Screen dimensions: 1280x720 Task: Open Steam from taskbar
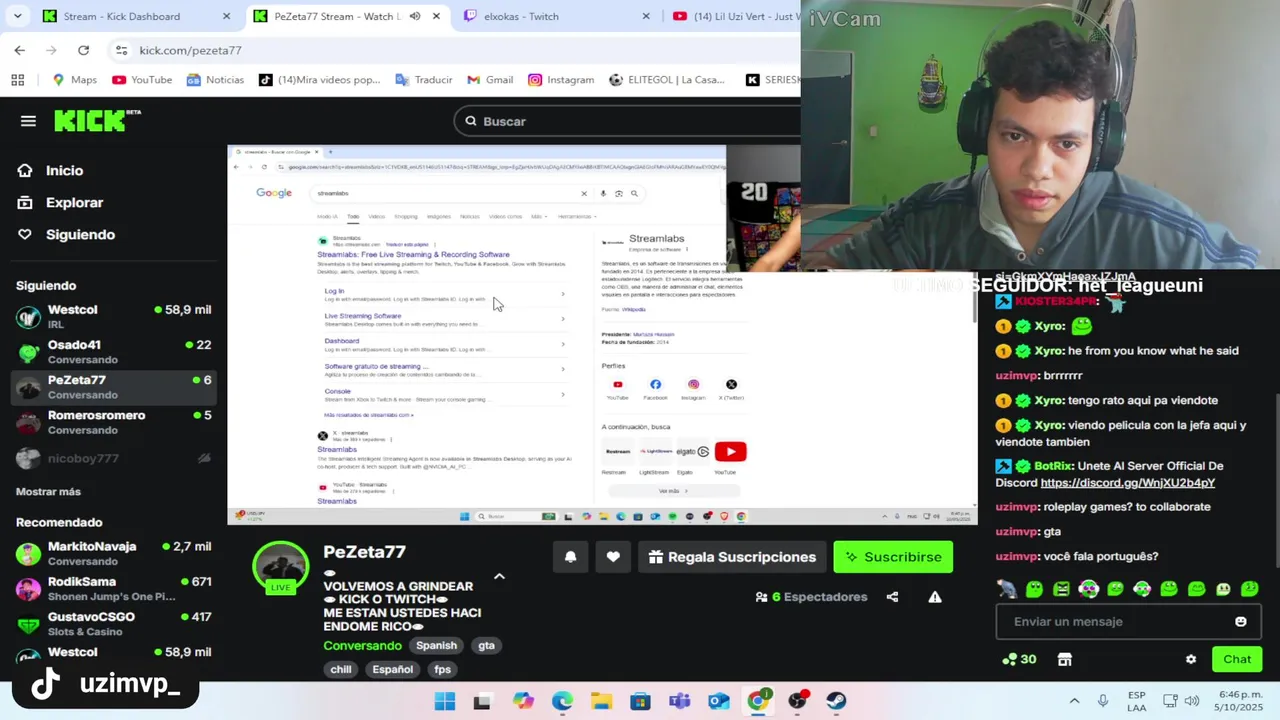836,701
